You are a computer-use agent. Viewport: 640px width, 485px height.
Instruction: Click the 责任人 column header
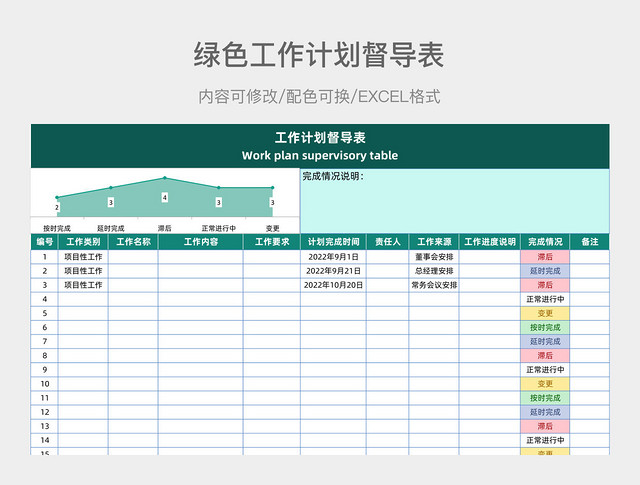click(x=388, y=242)
